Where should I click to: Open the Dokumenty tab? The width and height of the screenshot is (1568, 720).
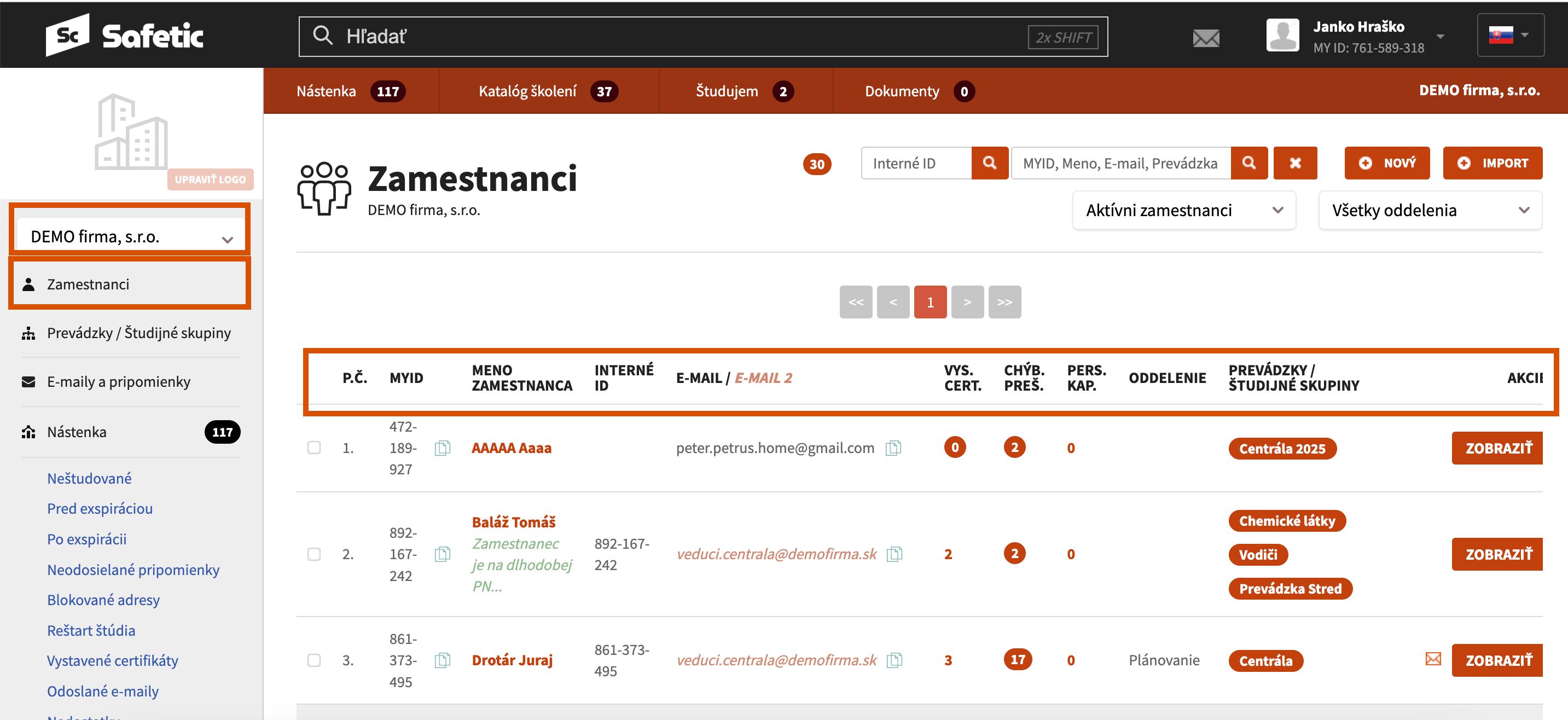[x=919, y=91]
